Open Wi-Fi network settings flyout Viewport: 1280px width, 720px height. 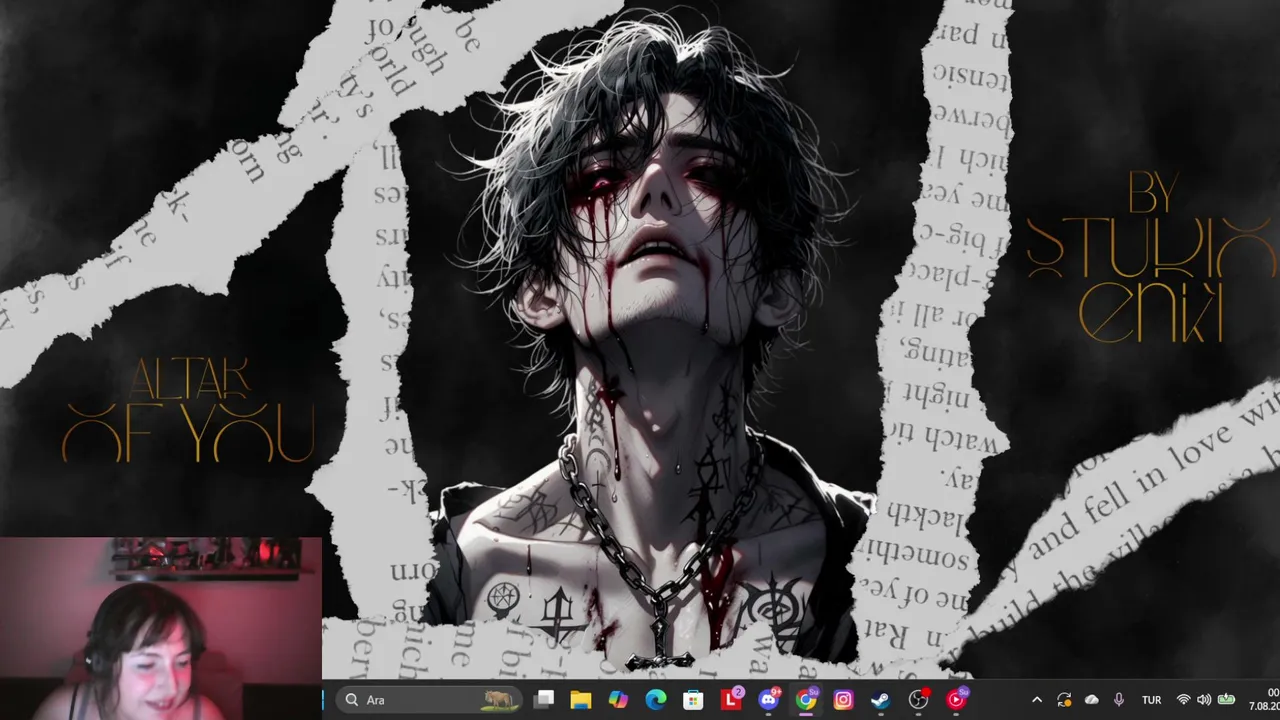point(1184,700)
